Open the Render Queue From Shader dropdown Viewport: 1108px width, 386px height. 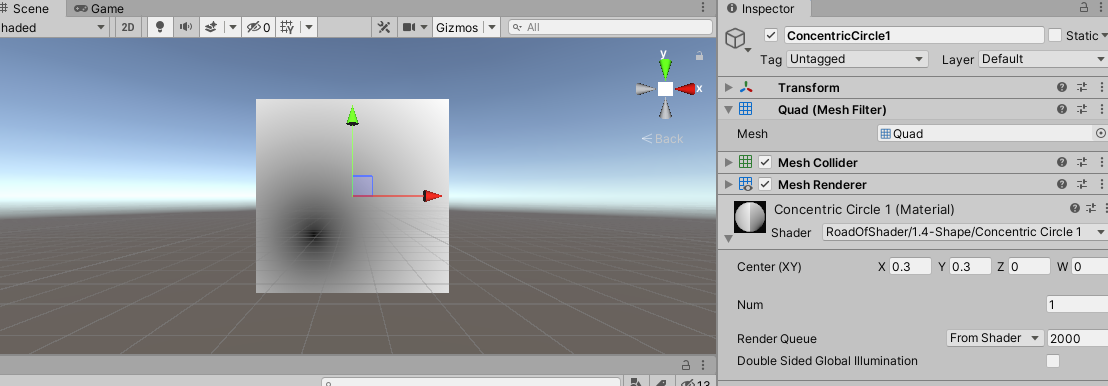pyautogui.click(x=995, y=338)
